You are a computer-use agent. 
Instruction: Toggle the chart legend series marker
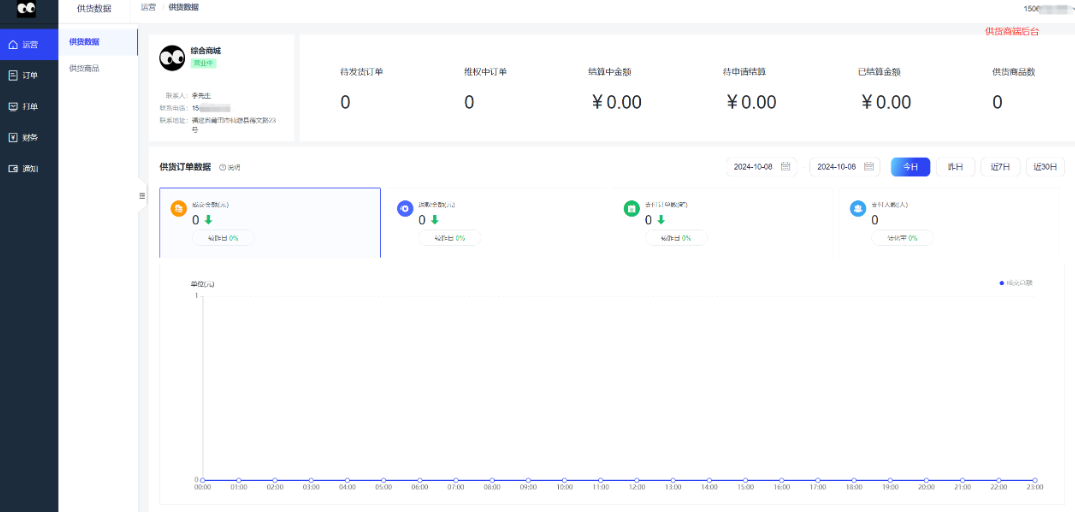[x=1002, y=283]
